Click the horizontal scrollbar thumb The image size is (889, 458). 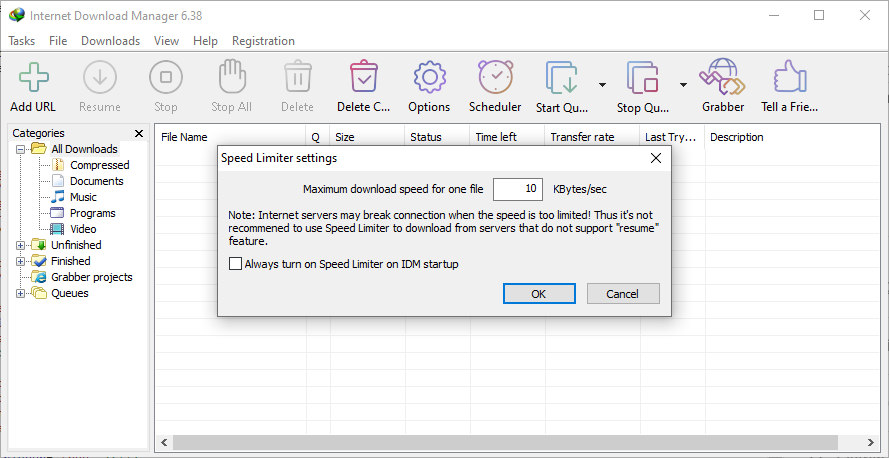point(505,442)
